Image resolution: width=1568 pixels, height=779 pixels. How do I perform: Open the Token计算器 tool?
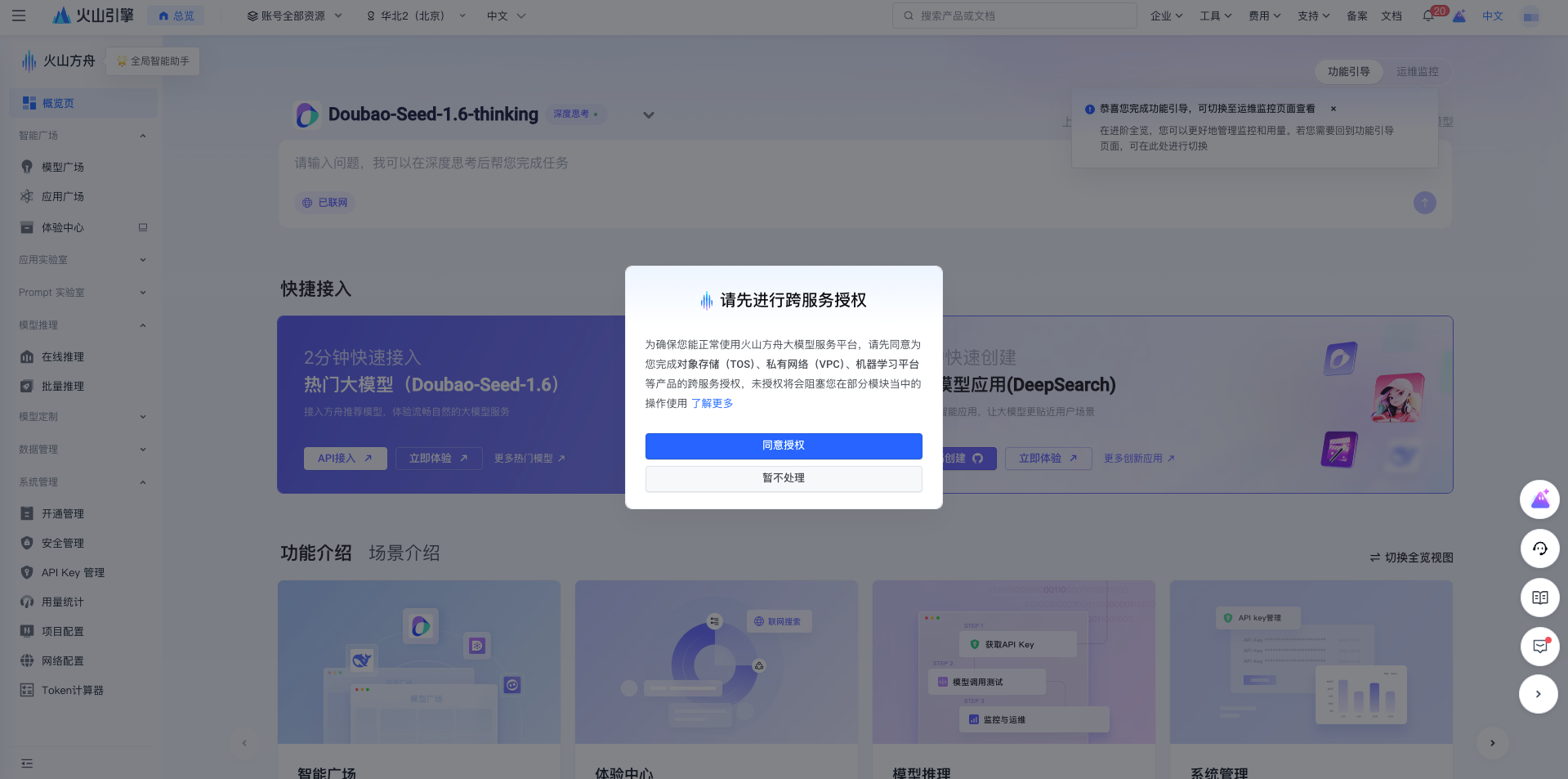(x=72, y=690)
